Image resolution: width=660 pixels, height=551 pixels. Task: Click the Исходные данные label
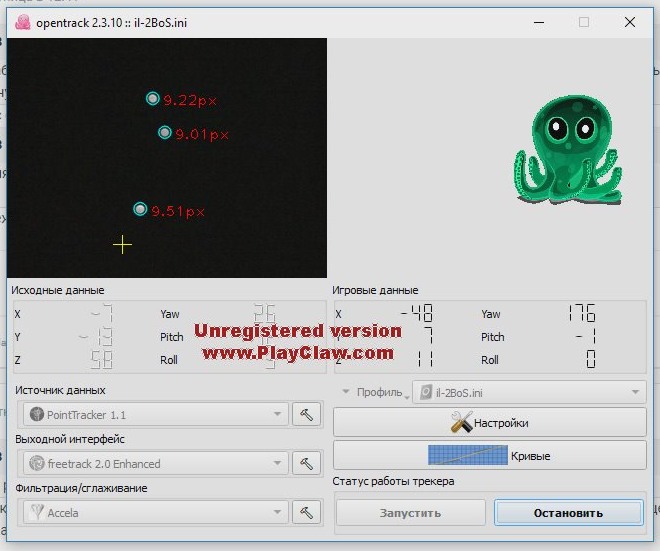[x=58, y=290]
